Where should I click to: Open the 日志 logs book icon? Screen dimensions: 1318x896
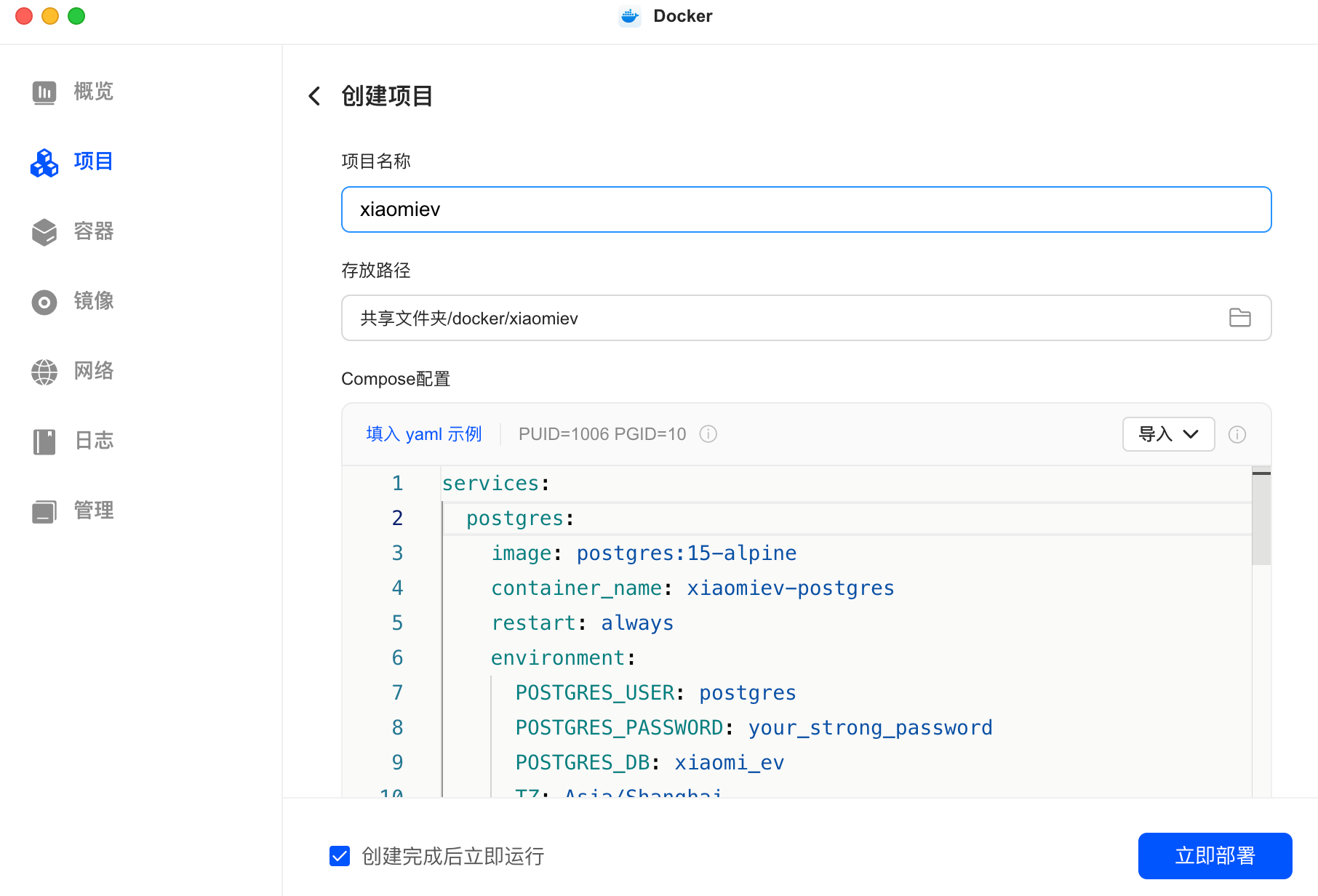coord(44,441)
